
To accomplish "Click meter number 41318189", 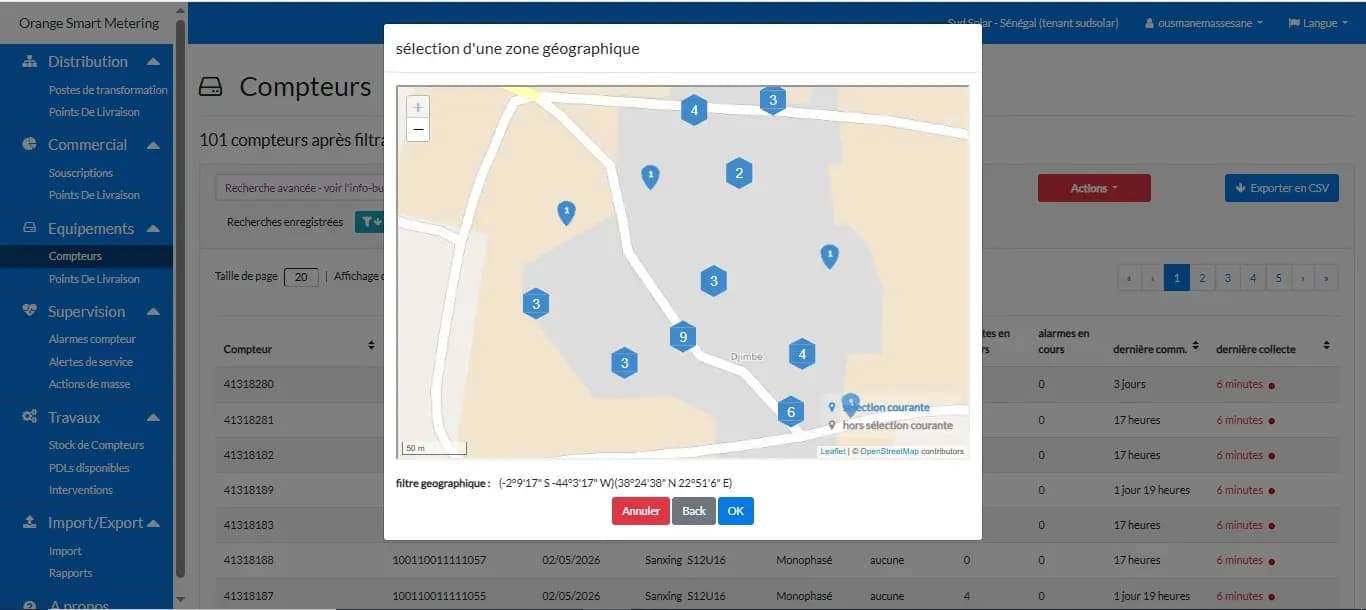I will pos(248,490).
